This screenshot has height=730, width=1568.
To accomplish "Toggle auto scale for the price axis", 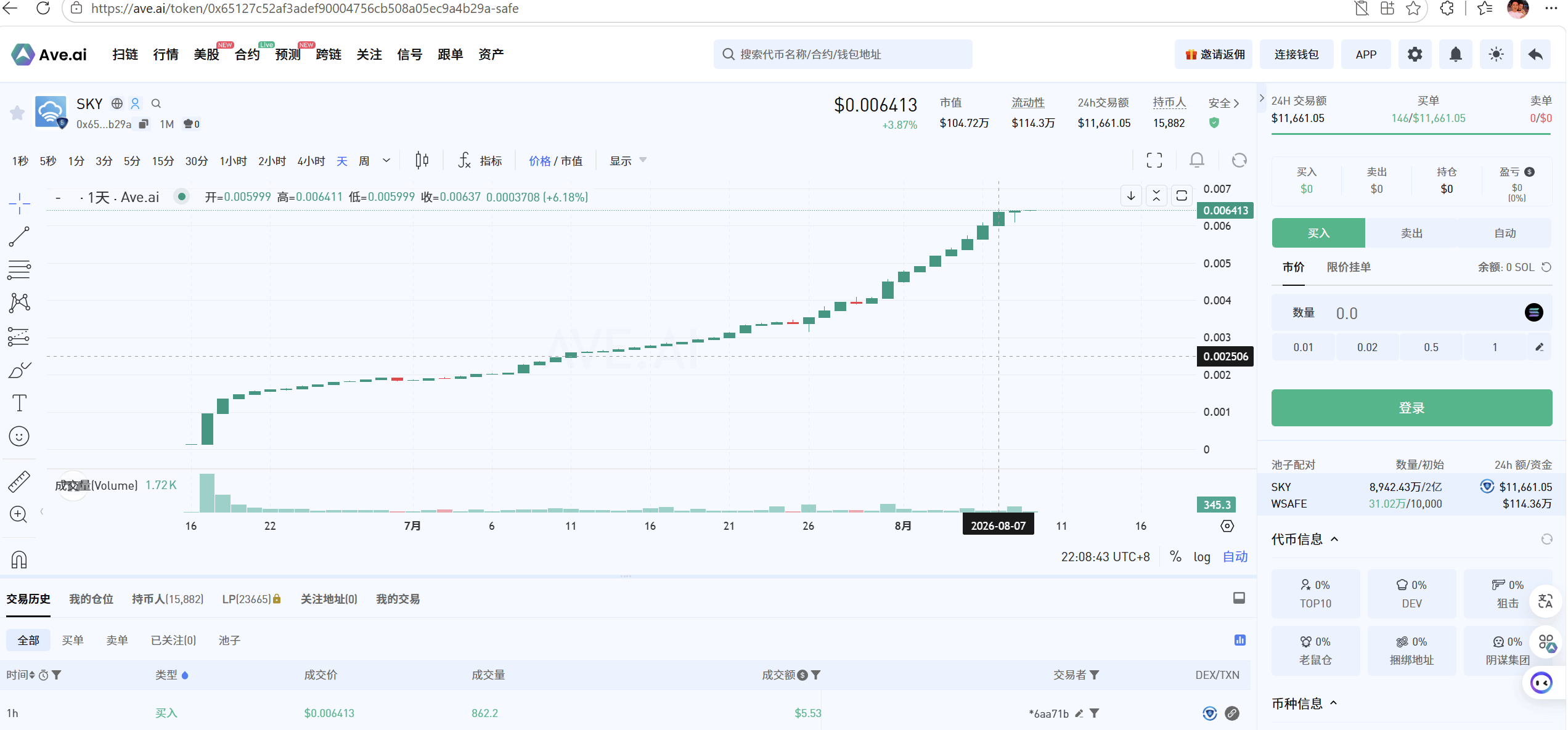I will pos(1235,557).
